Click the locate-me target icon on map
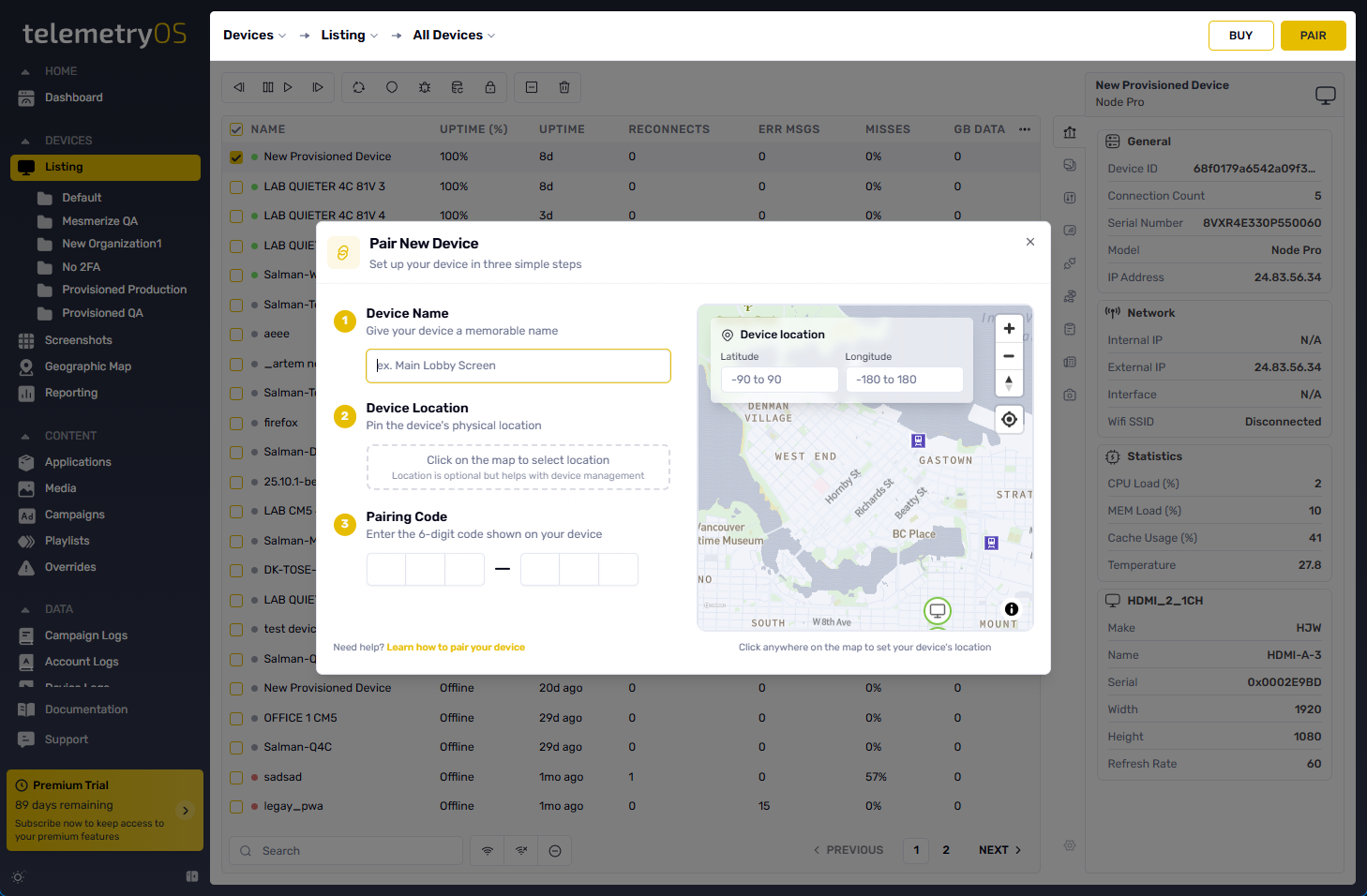Image resolution: width=1367 pixels, height=896 pixels. tap(1009, 420)
